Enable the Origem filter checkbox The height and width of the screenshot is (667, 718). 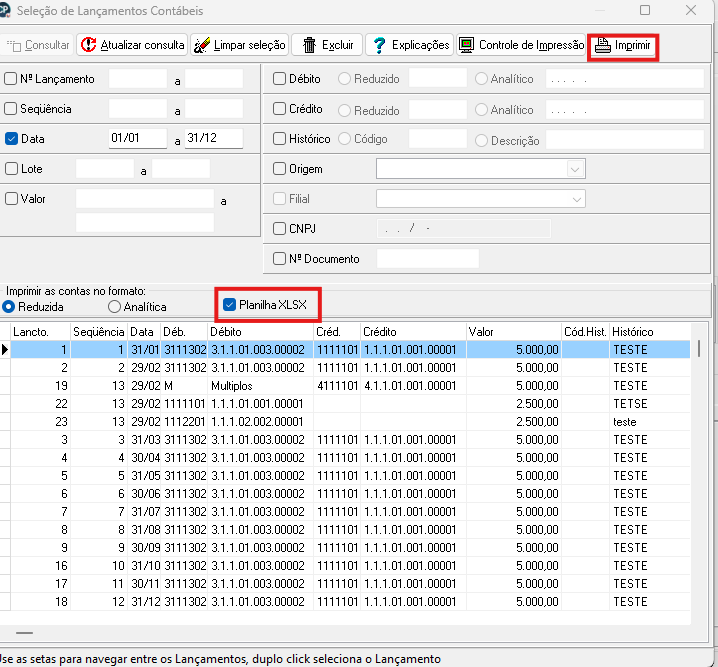click(x=279, y=168)
